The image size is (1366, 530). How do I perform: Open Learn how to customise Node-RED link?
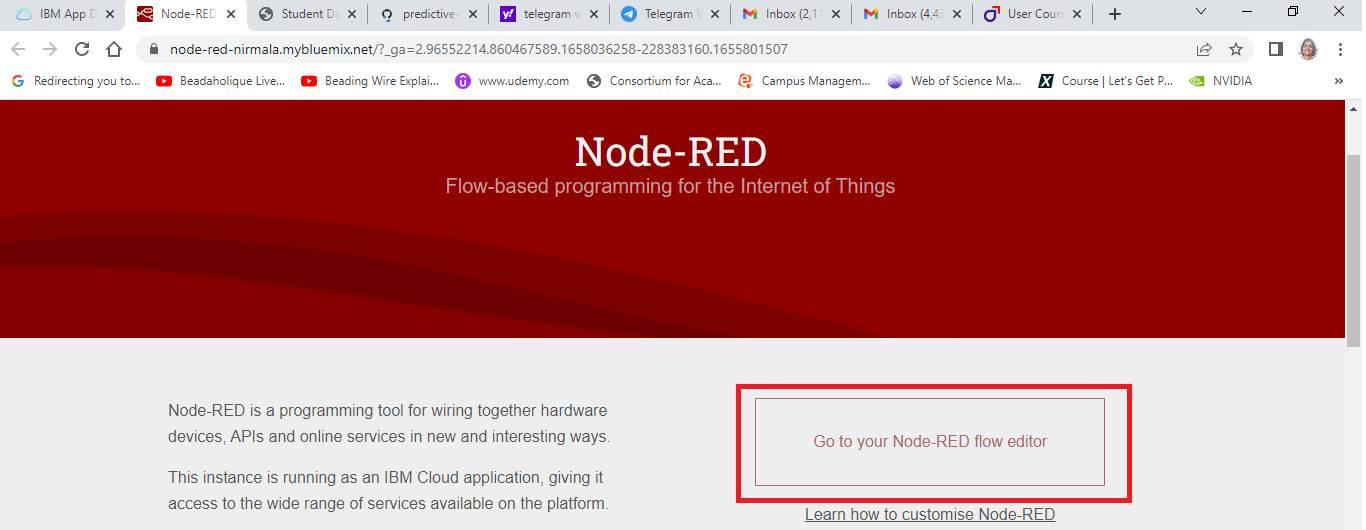(x=930, y=514)
